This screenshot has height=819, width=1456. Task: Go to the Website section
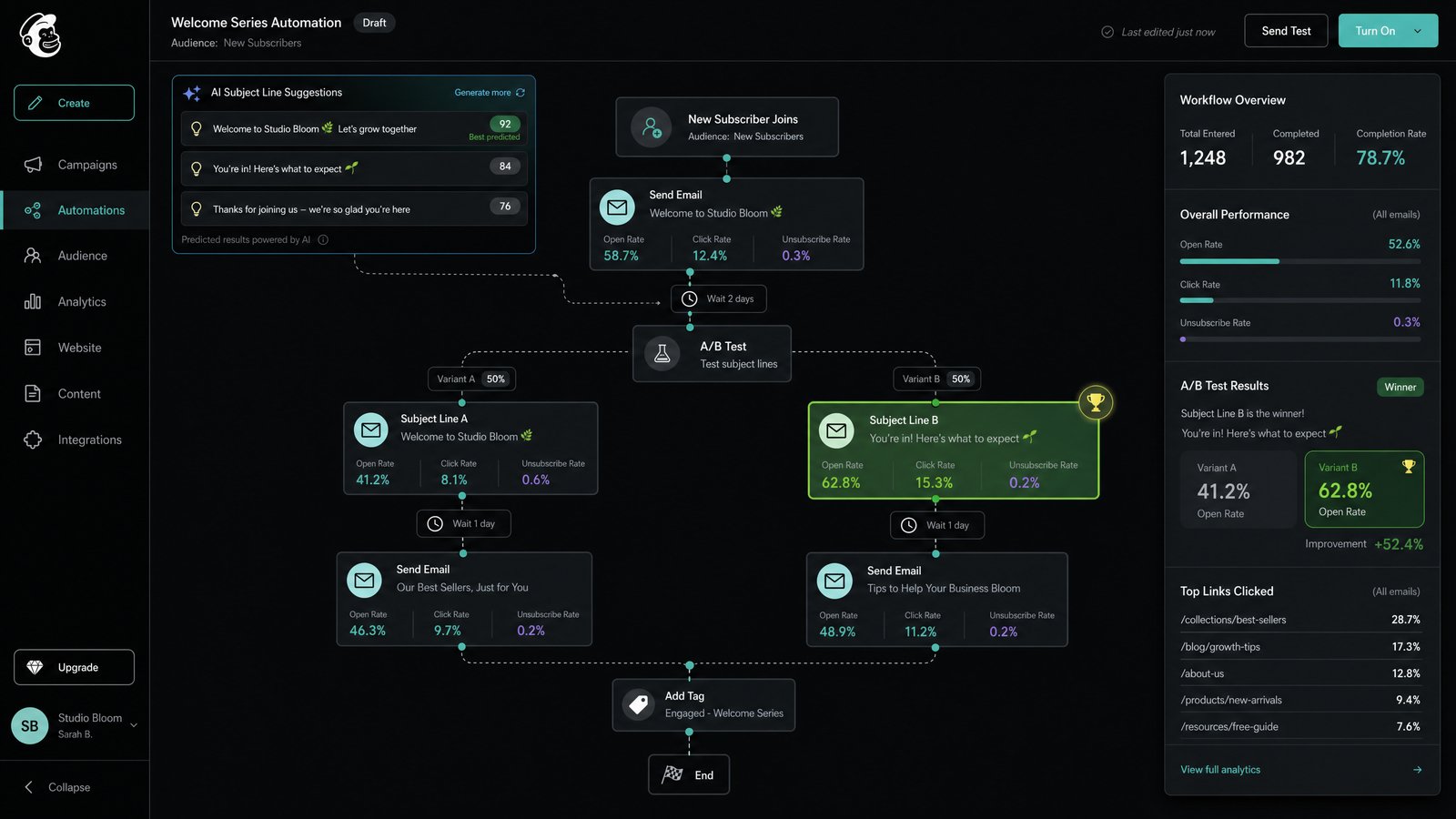[x=75, y=348]
